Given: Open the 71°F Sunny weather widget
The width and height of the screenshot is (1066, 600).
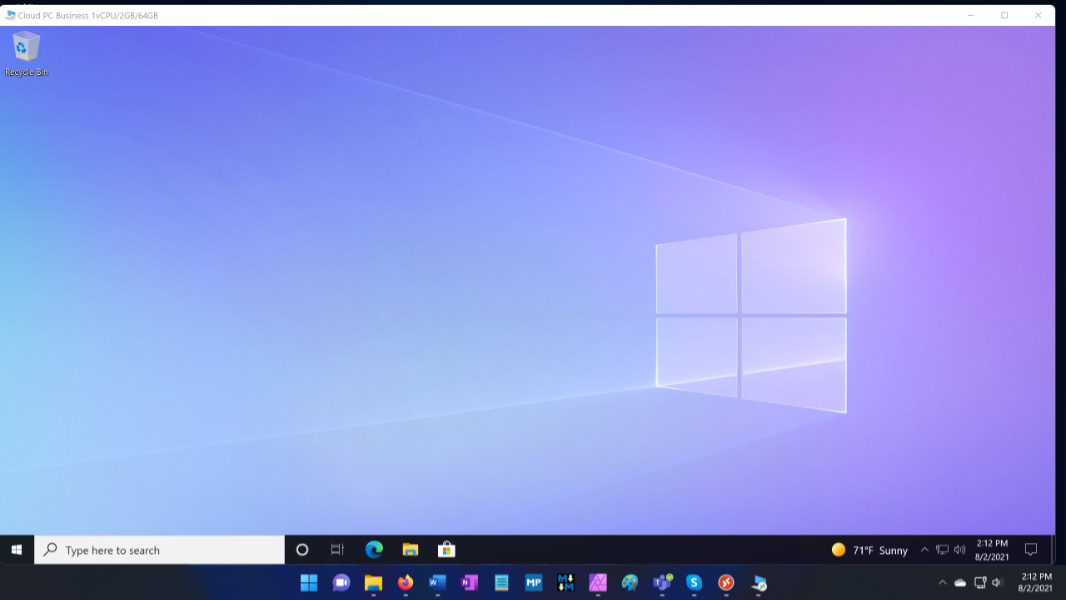Looking at the screenshot, I should 869,550.
